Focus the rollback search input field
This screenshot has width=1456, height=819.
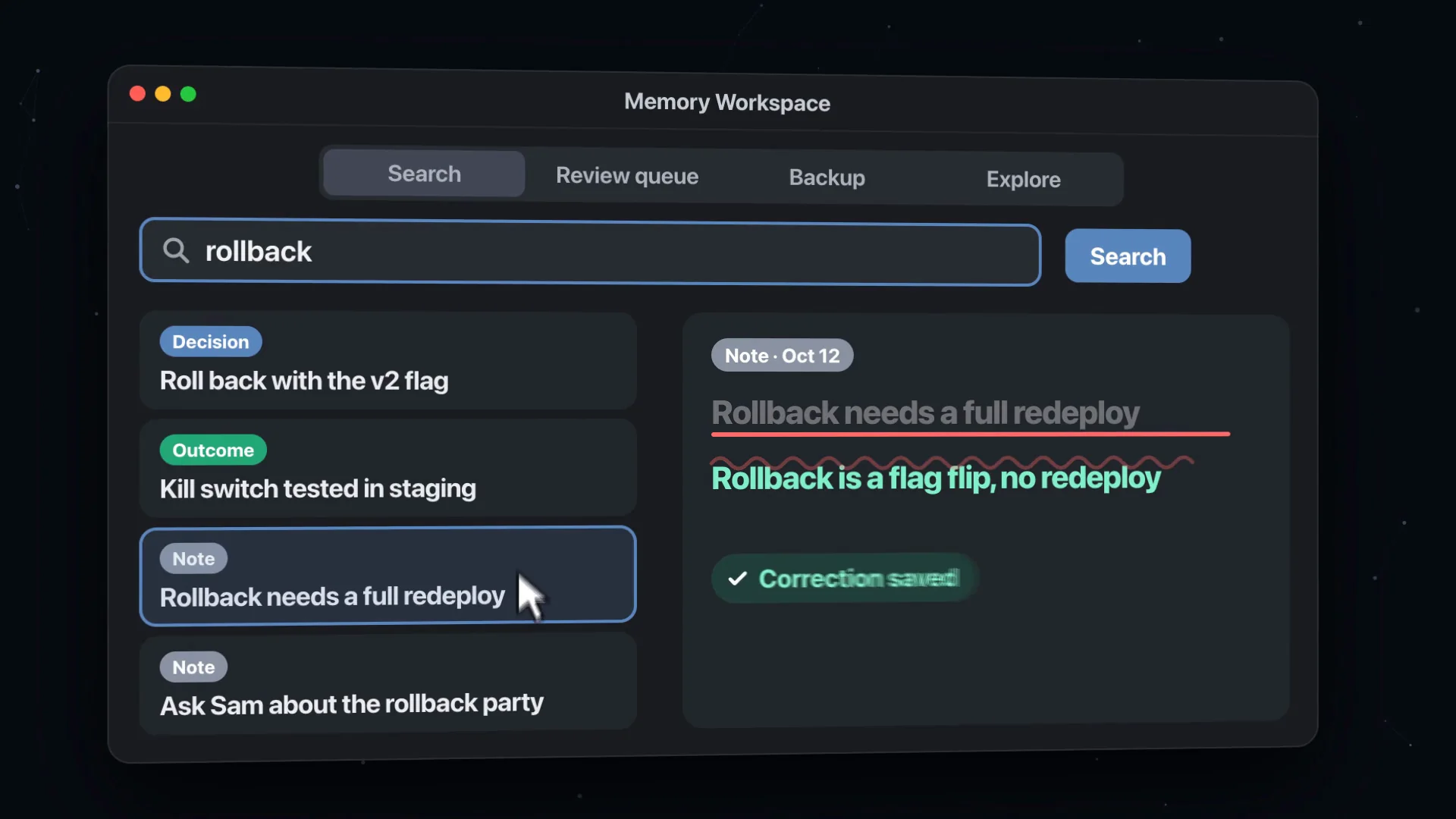590,253
